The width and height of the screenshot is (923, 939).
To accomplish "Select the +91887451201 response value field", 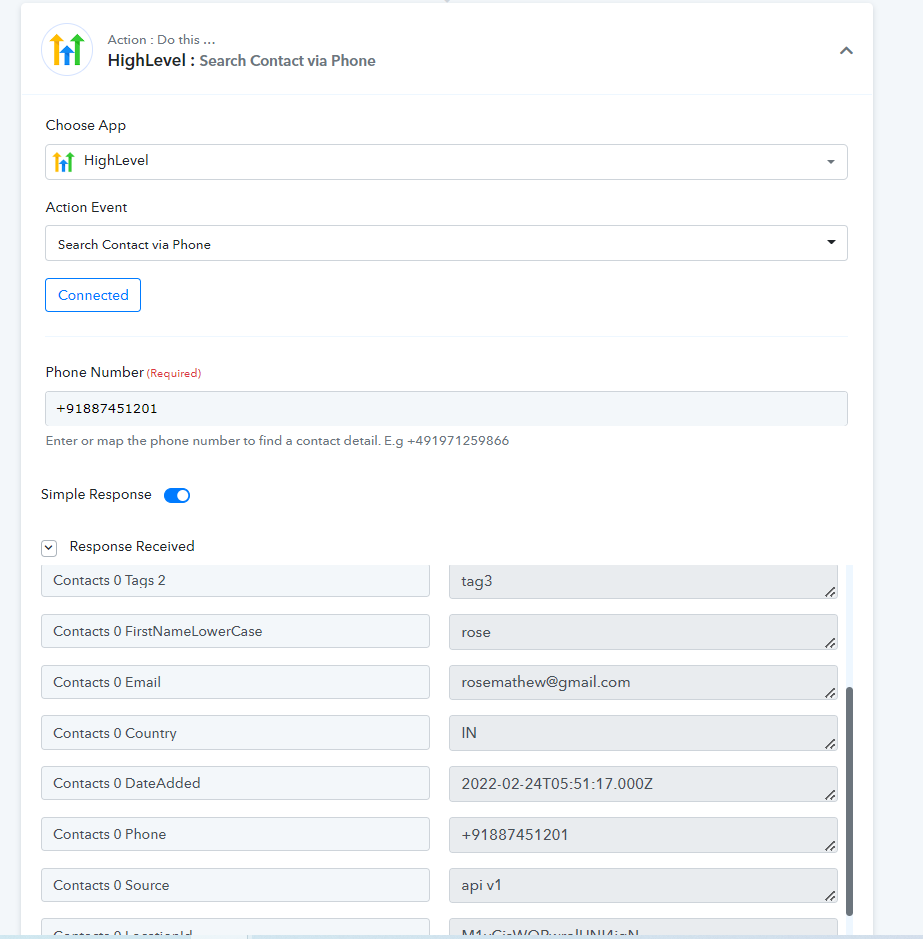I will pos(643,835).
